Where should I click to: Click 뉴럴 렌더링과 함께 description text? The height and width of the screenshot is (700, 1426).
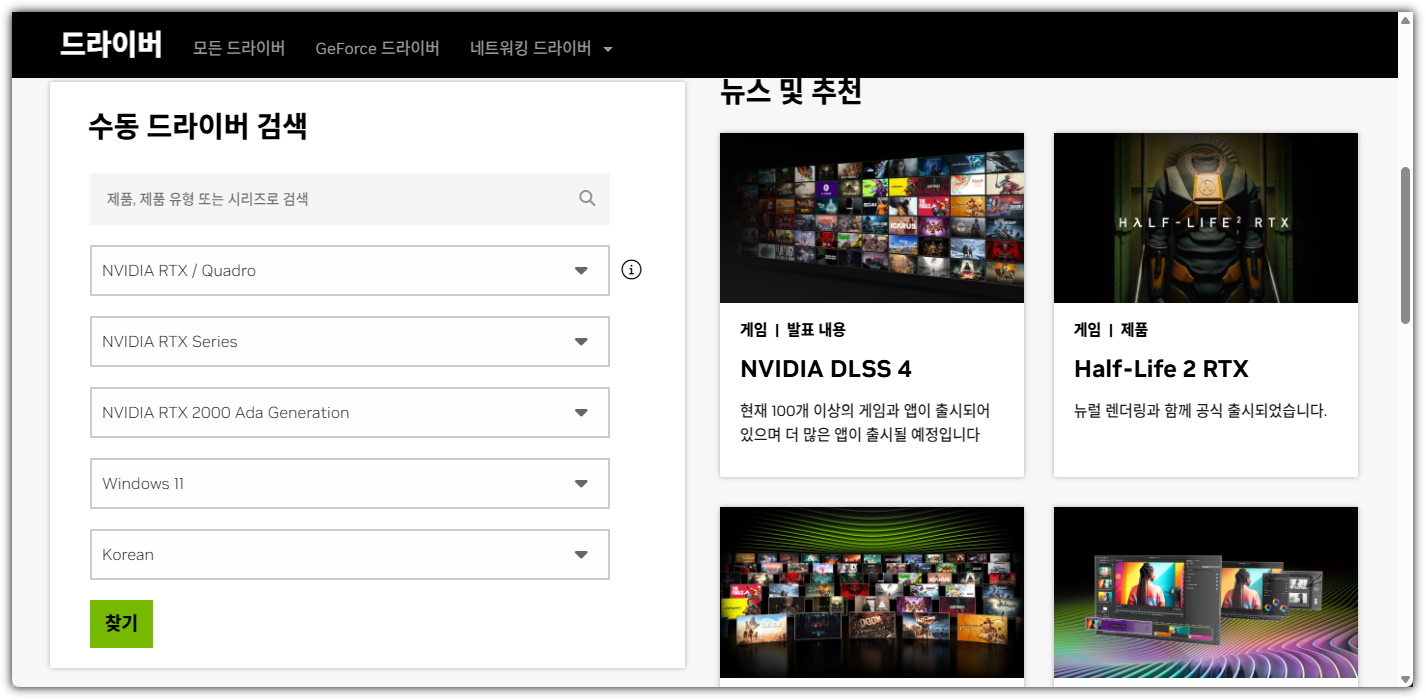[1200, 411]
